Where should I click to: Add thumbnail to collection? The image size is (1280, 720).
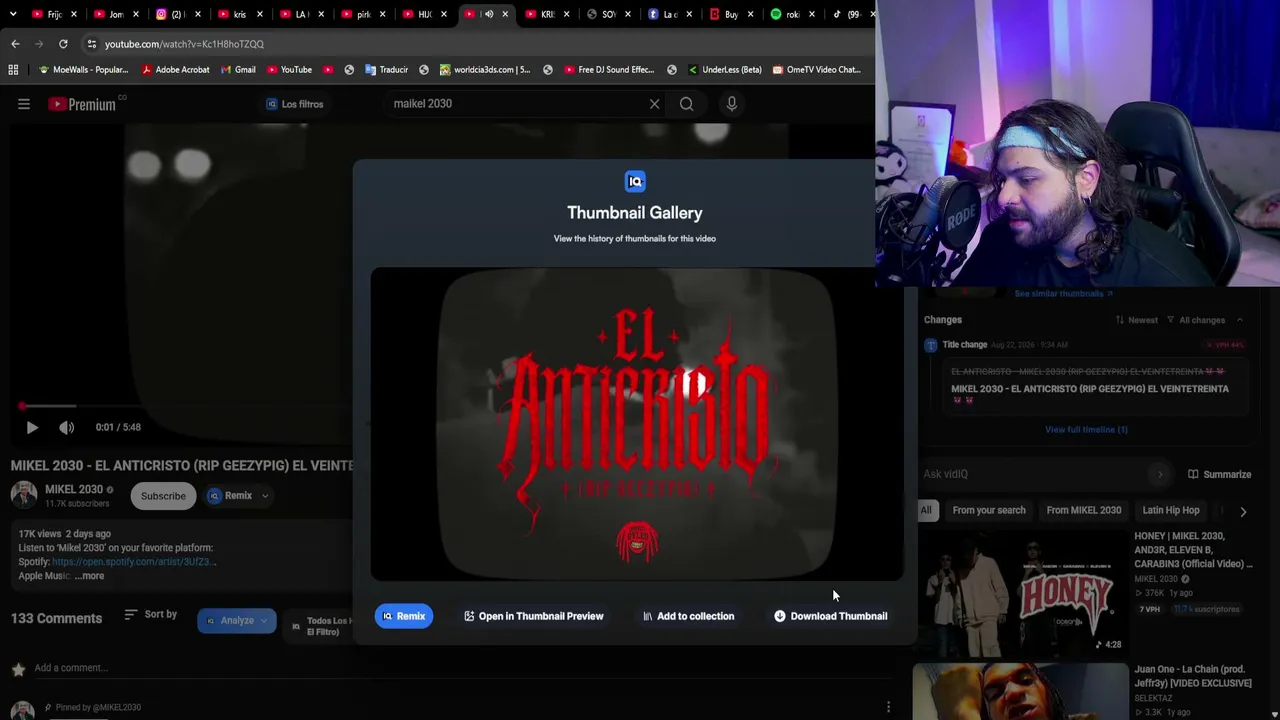click(x=688, y=616)
